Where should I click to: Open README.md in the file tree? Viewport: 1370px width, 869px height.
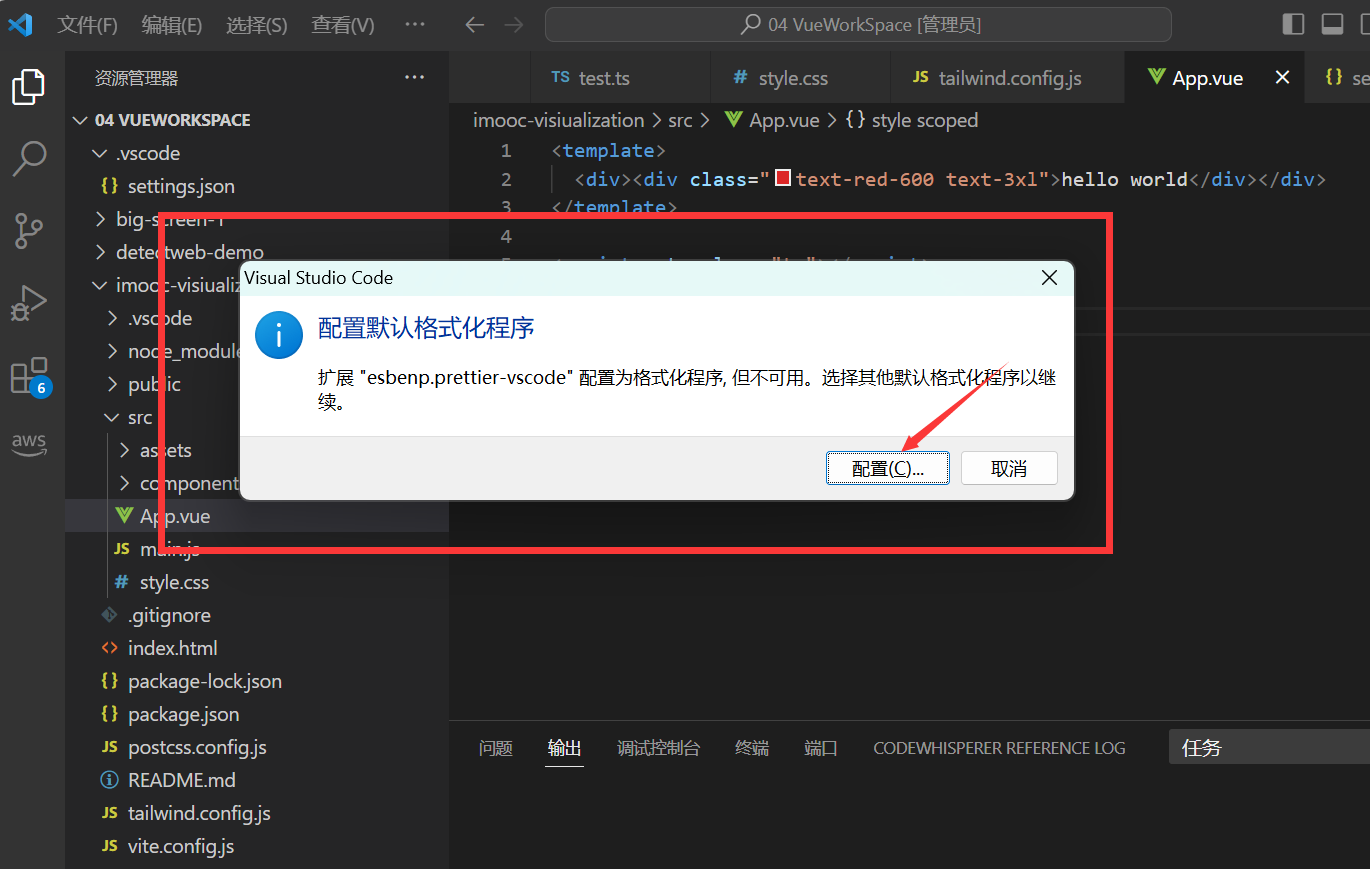click(257, 780)
